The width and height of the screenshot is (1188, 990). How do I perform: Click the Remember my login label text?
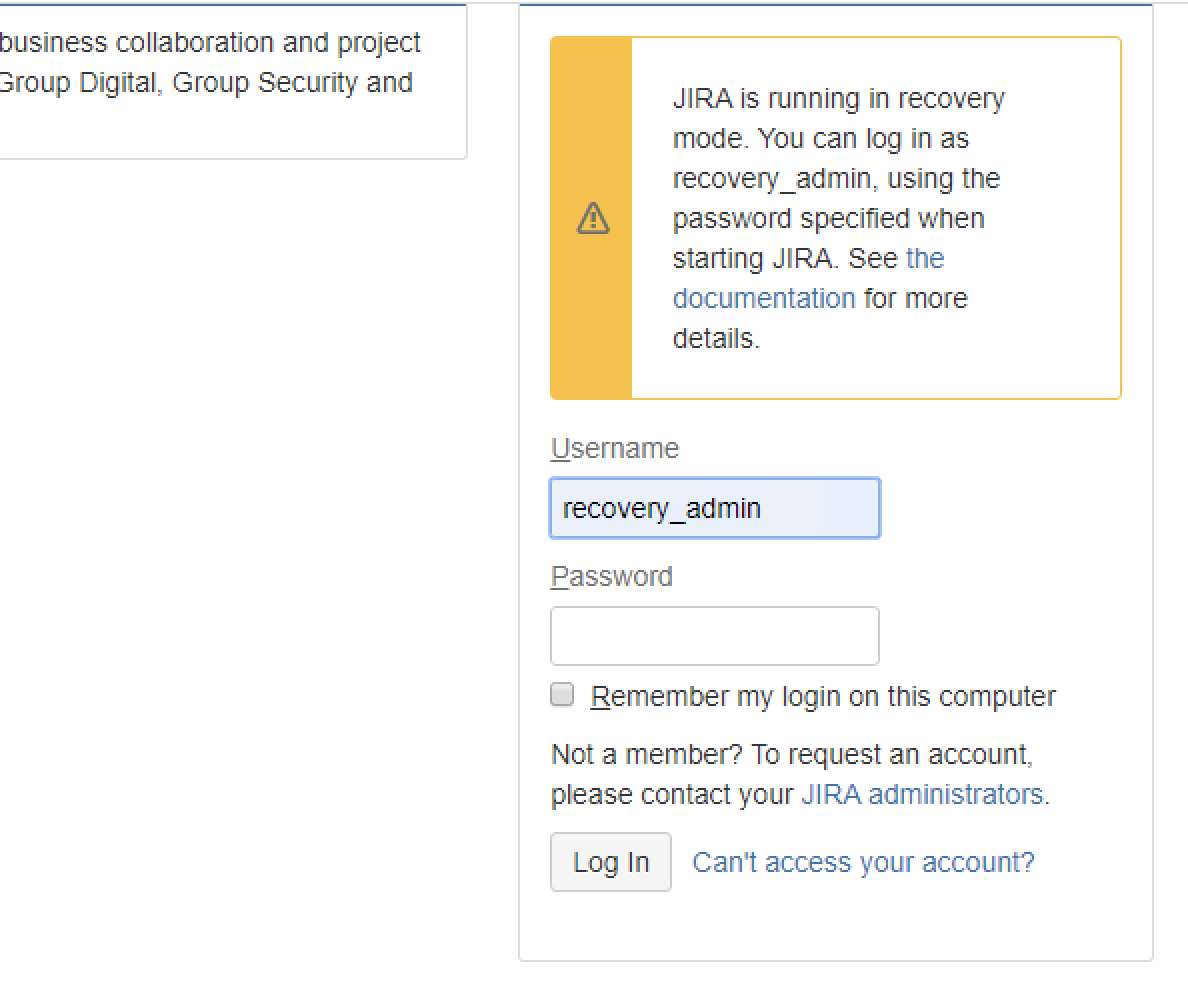(x=823, y=696)
